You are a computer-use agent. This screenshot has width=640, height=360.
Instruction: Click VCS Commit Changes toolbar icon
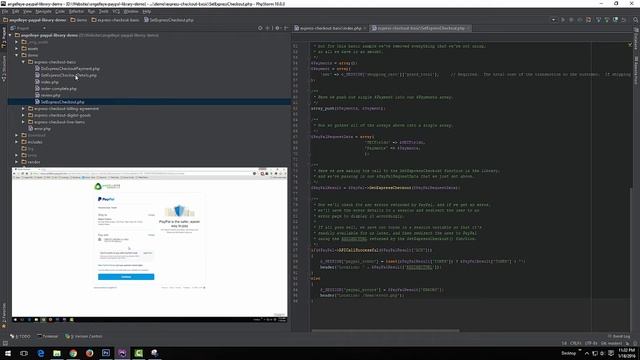coord(607,20)
